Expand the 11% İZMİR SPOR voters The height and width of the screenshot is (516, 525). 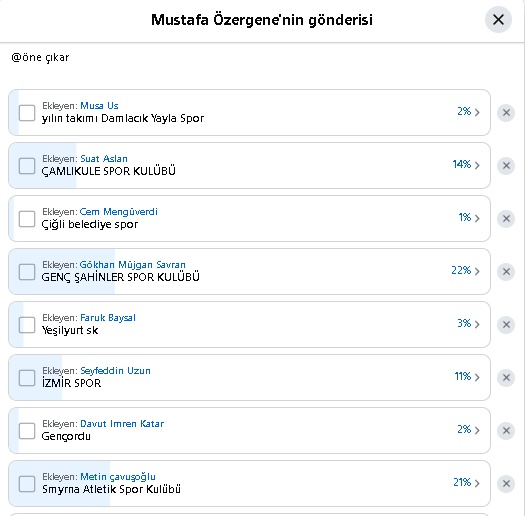(x=467, y=377)
